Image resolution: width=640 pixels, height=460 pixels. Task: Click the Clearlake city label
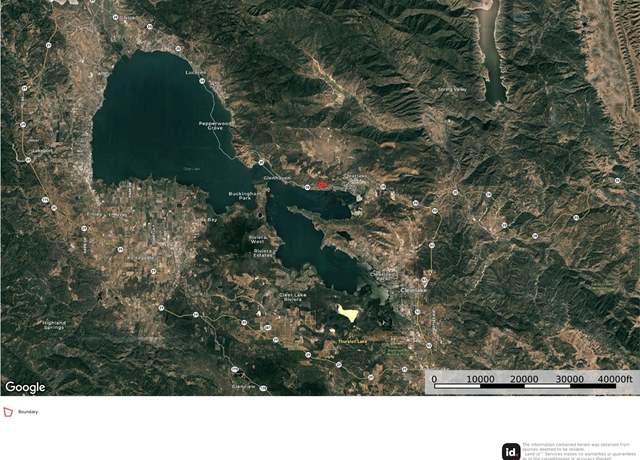413,290
